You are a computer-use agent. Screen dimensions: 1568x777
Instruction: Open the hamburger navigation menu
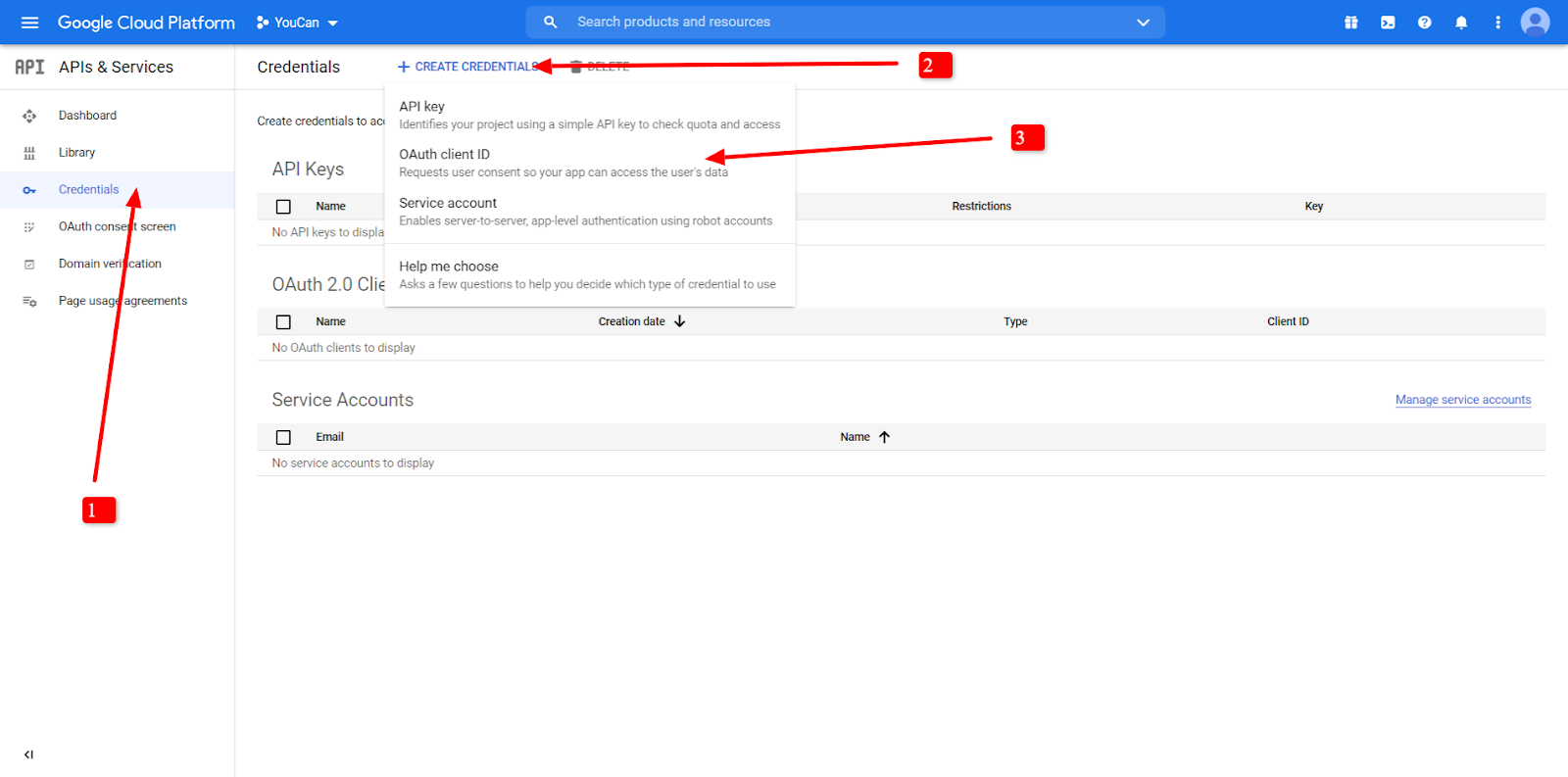(x=29, y=23)
